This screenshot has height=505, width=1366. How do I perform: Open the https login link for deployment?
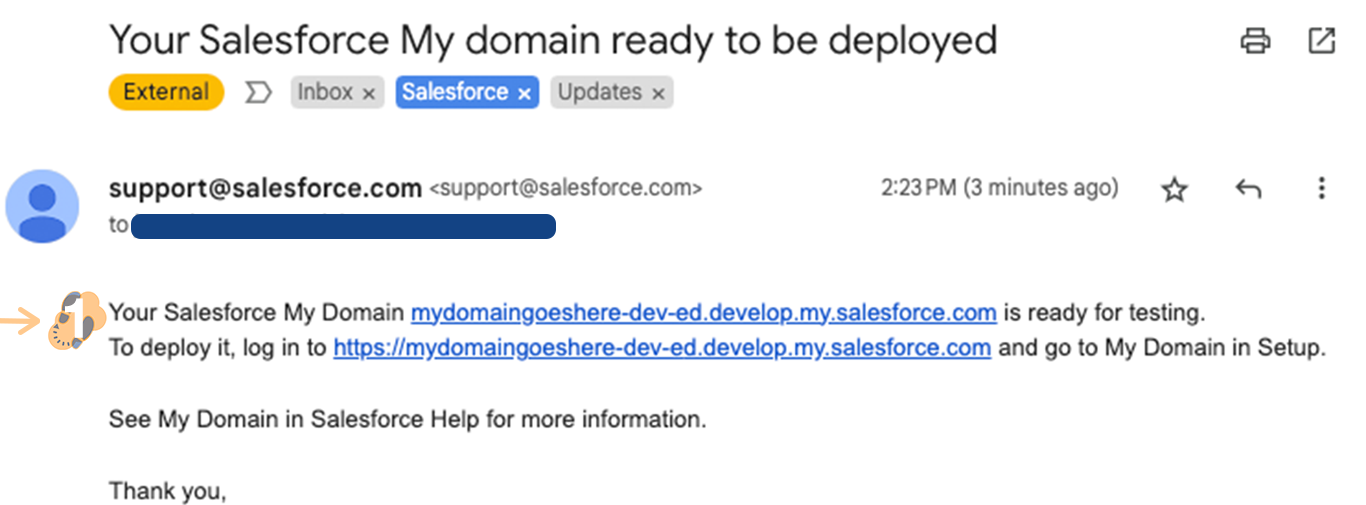click(661, 348)
